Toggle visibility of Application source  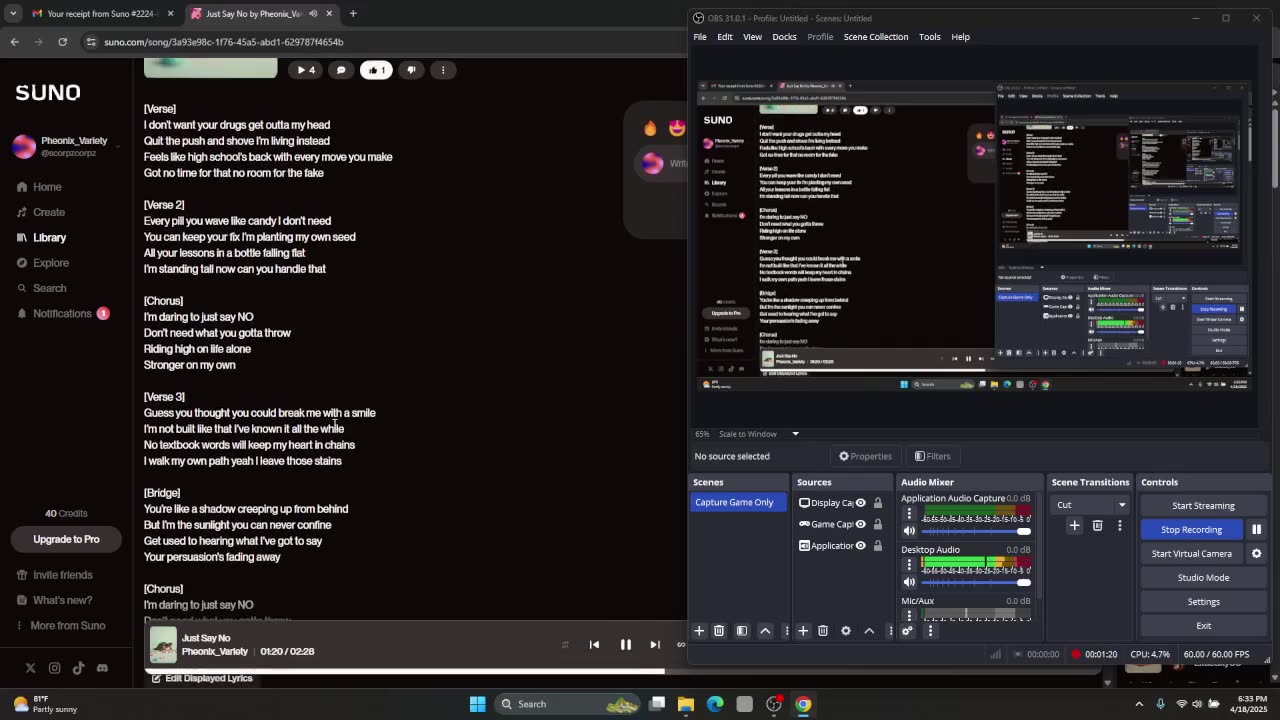tap(860, 546)
